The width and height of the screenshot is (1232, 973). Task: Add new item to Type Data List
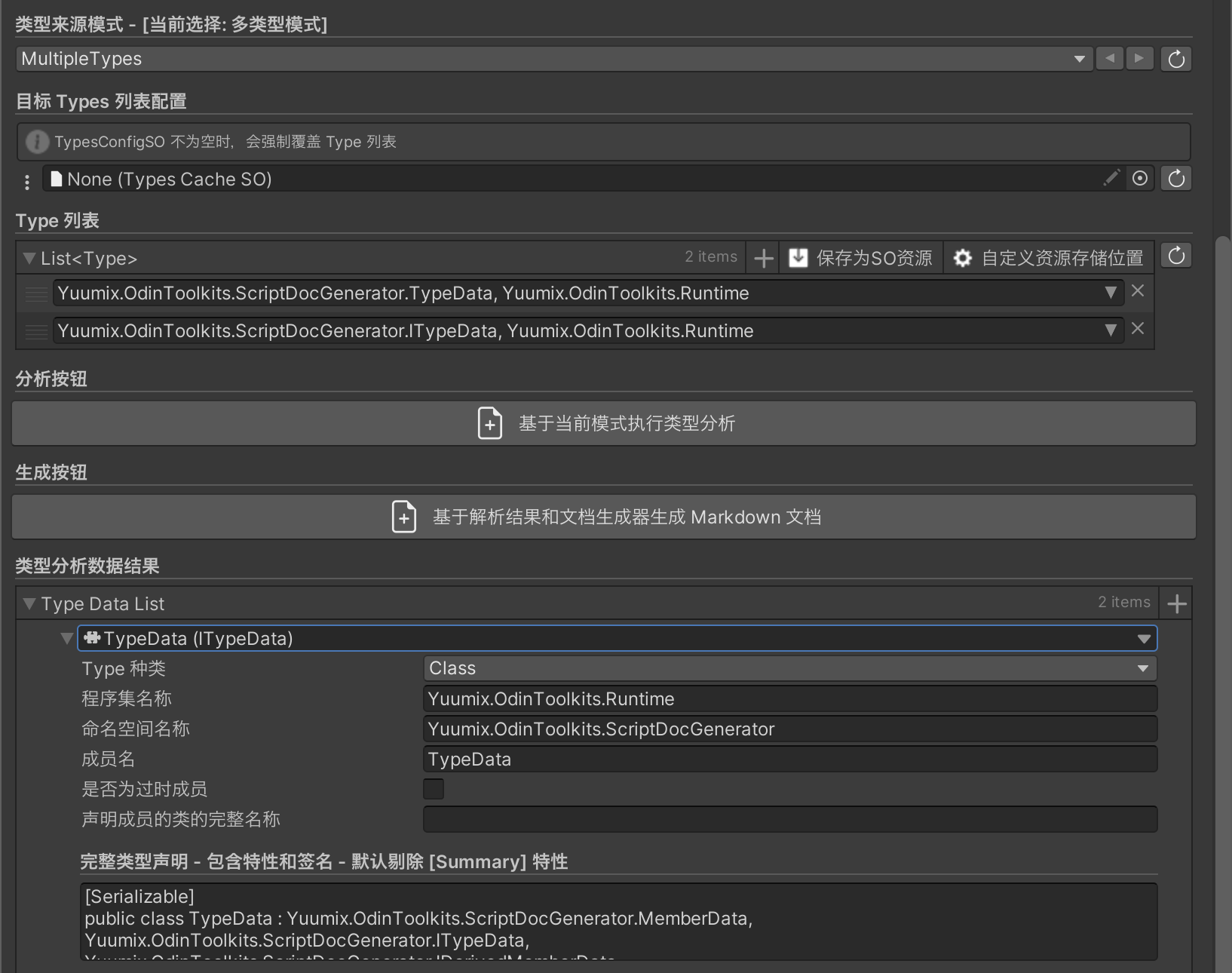click(1176, 603)
